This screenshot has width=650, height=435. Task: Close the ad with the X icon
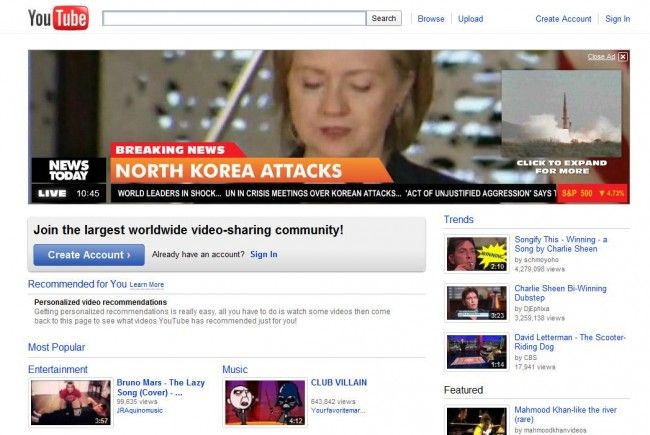tap(623, 57)
